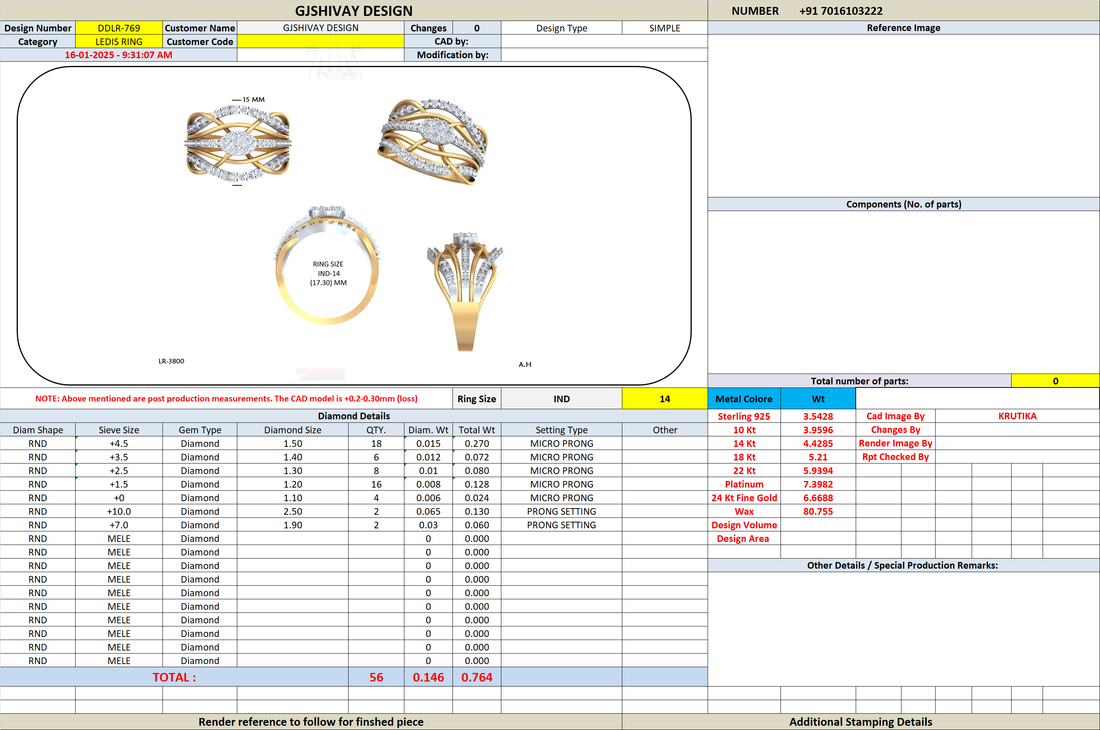1100x730 pixels.
Task: Click the Reference Image header
Action: click(x=904, y=28)
